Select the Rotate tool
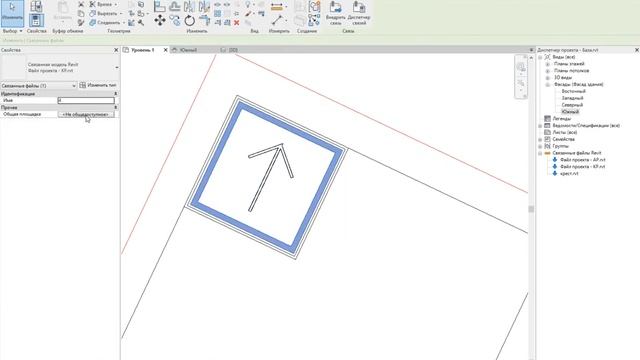The image size is (640, 360). tap(189, 20)
